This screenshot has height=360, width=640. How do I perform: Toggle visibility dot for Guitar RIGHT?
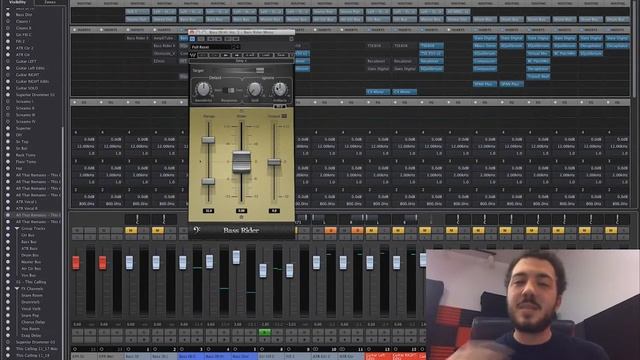pyautogui.click(x=8, y=75)
